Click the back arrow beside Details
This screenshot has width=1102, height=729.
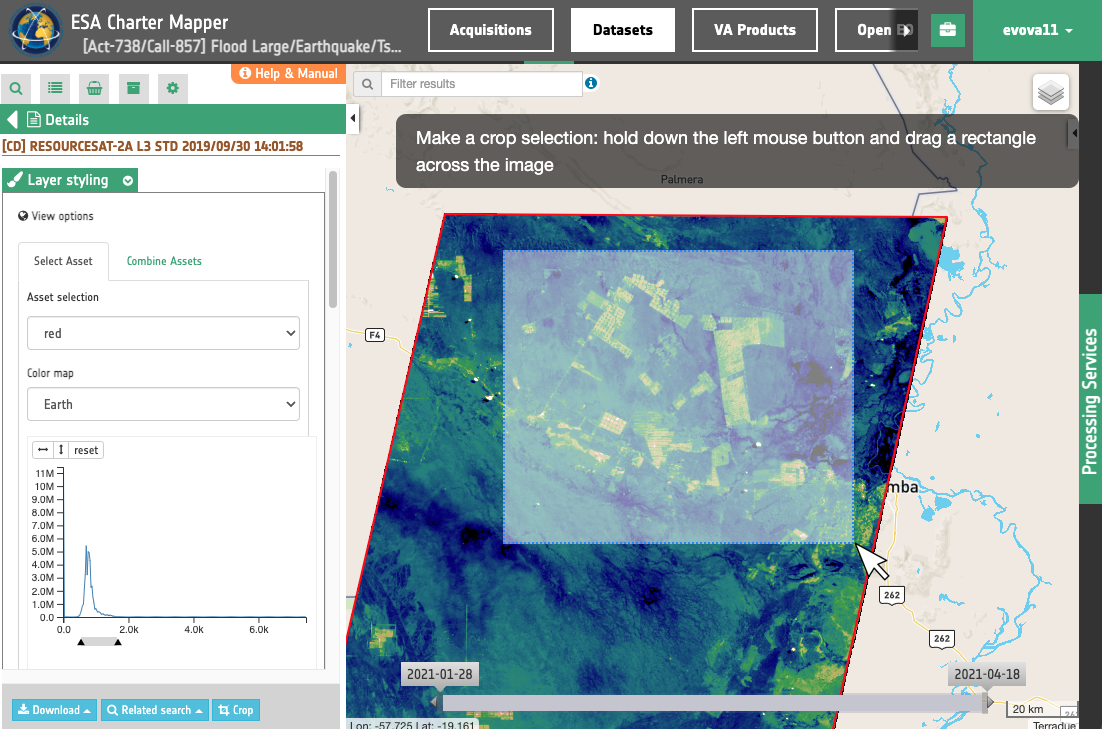tap(11, 120)
